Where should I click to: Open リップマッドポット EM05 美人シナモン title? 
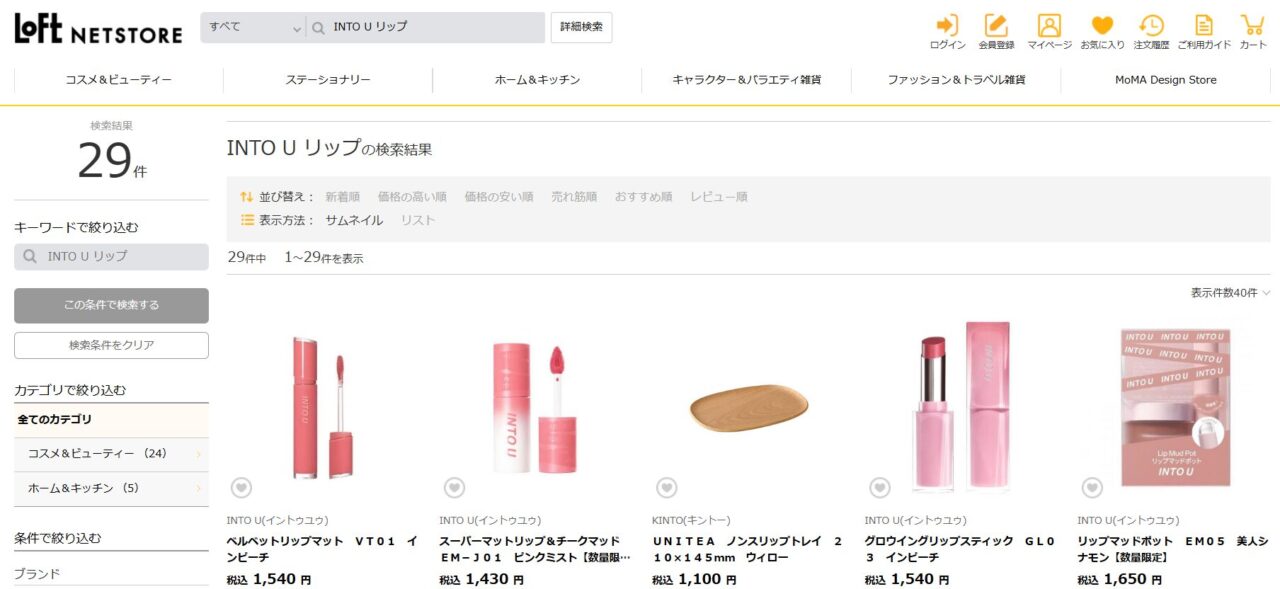click(x=1173, y=549)
